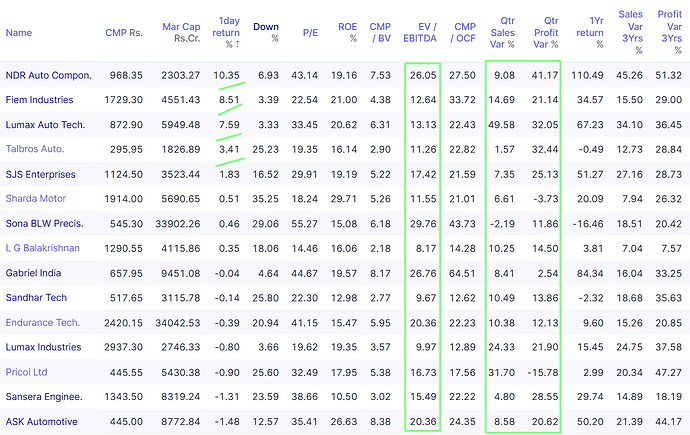The width and height of the screenshot is (690, 435).
Task: Open Talbros Auto. company link
Action: click(35, 149)
